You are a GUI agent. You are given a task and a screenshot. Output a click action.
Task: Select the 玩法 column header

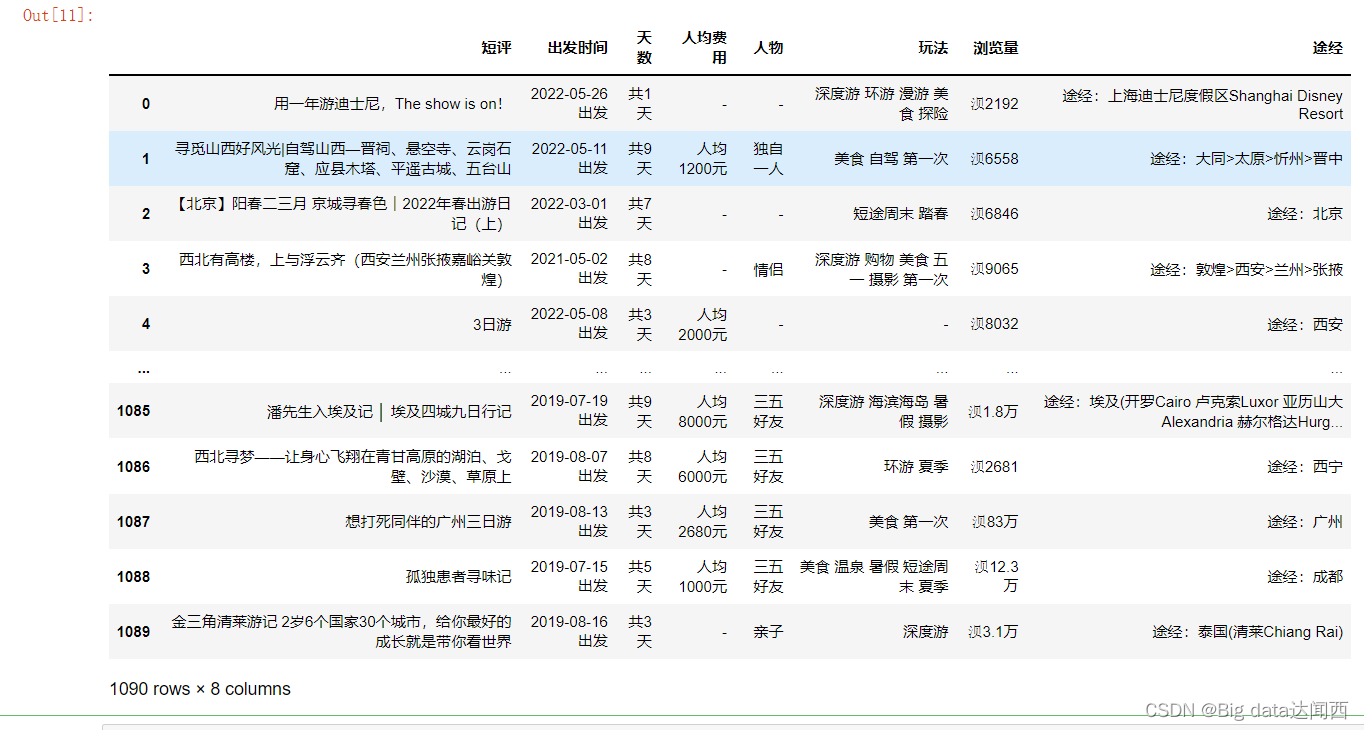(x=933, y=48)
